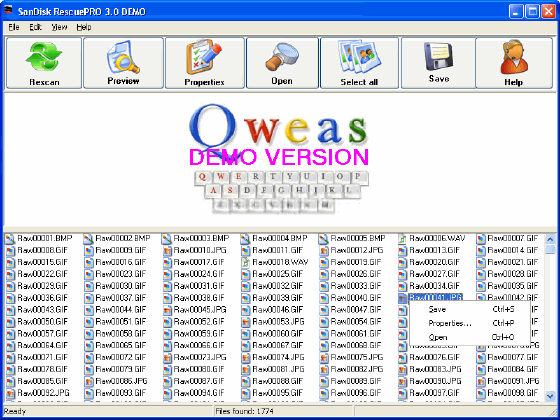Select file name Raw00074.JPG

pyautogui.click(x=278, y=357)
